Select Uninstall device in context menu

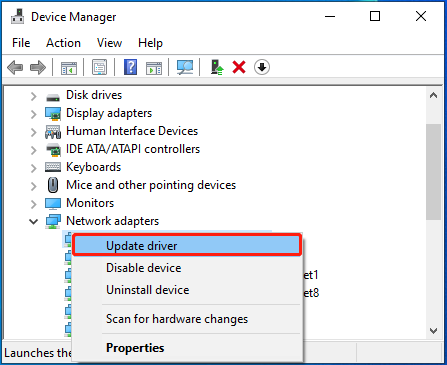(x=148, y=290)
